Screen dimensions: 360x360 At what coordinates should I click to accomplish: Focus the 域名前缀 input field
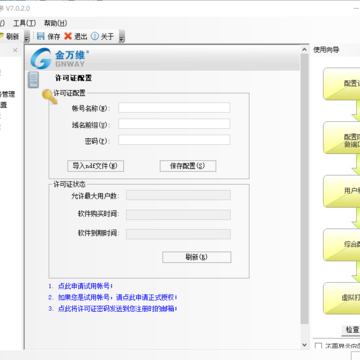[174, 124]
